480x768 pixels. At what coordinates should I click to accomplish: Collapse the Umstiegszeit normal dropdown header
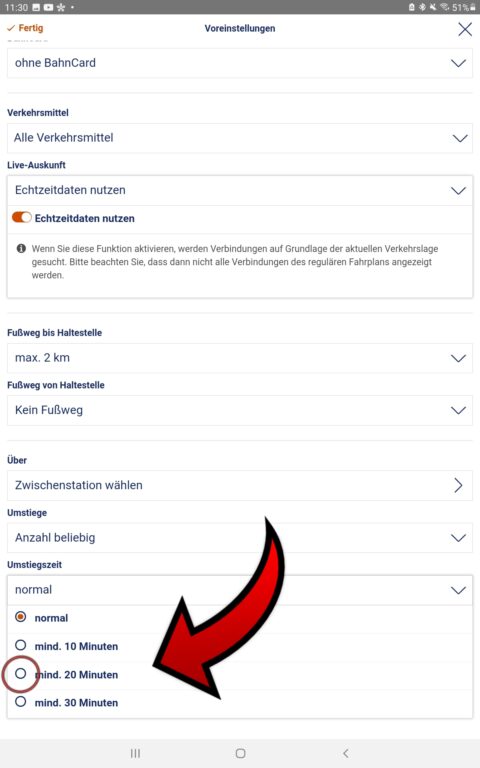(240, 590)
